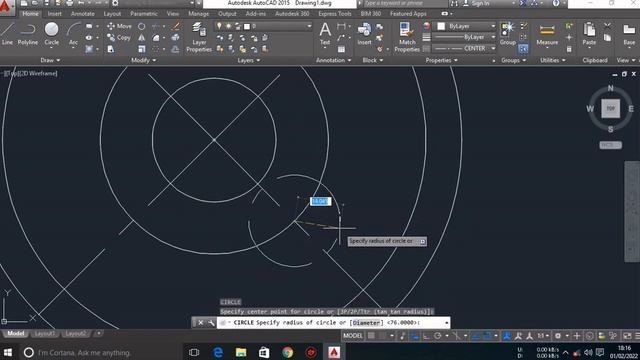Select the Circle tool in Draw panel
Image resolution: width=640 pixels, height=360 pixels.
pyautogui.click(x=51, y=33)
